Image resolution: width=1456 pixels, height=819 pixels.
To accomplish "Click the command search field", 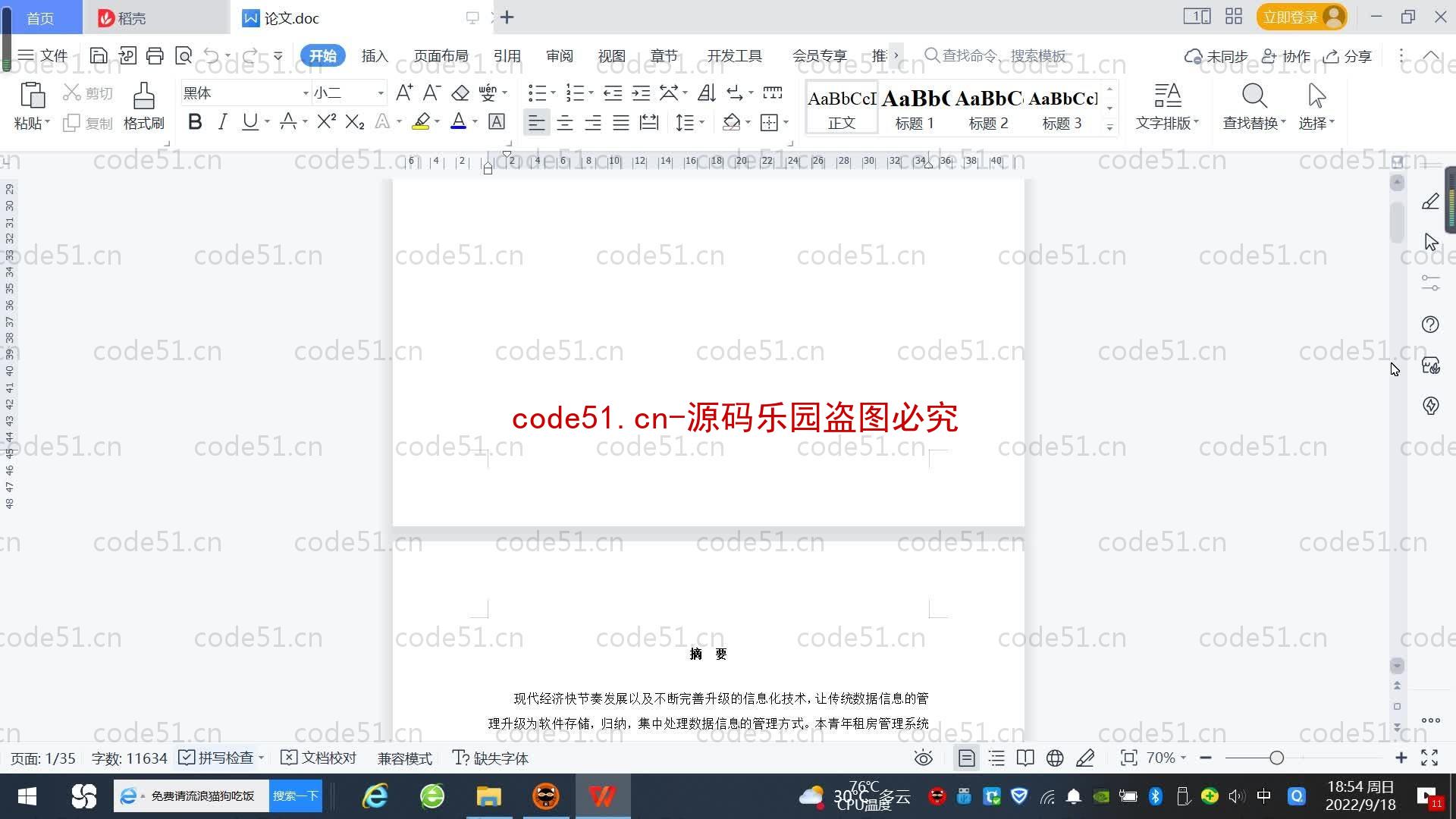I will (x=996, y=55).
